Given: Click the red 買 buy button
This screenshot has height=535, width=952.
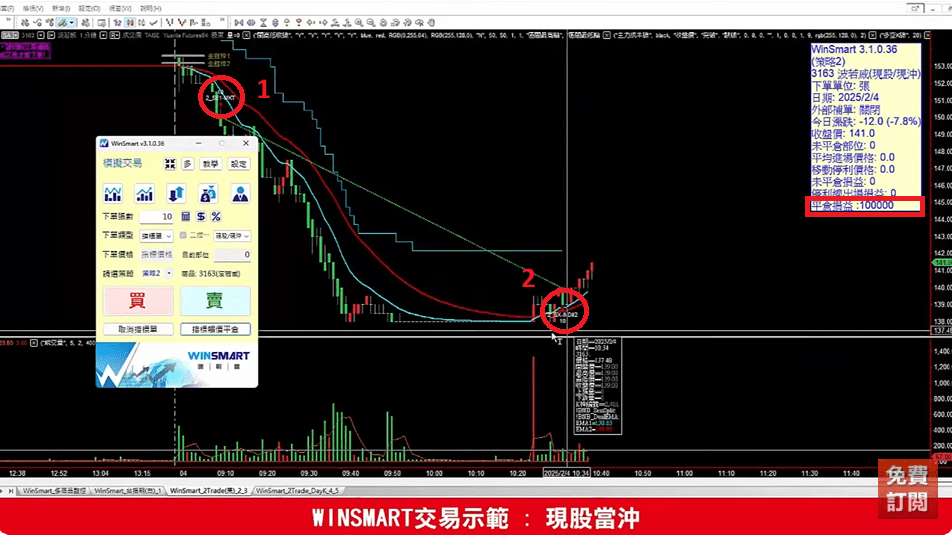Looking at the screenshot, I should click(138, 301).
